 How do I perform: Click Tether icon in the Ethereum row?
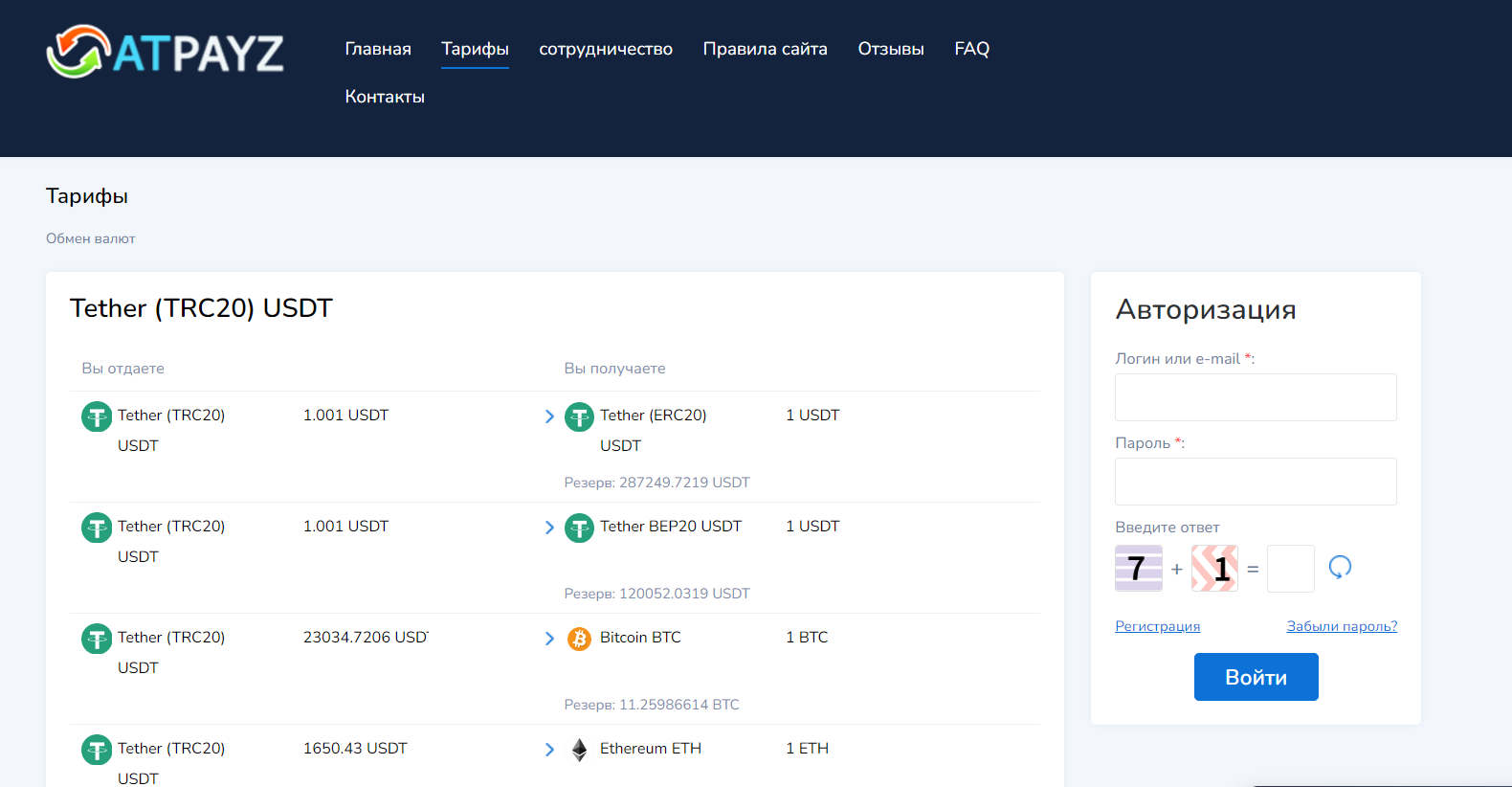pos(97,750)
